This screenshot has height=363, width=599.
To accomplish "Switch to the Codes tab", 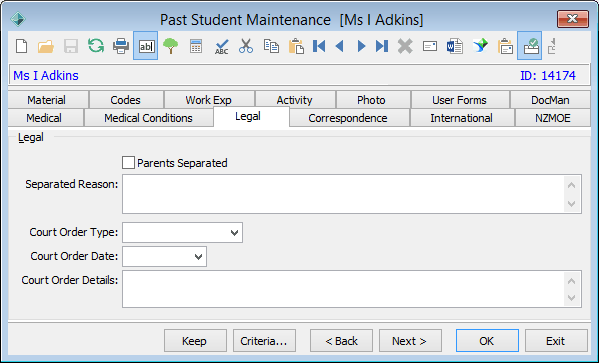I will point(125,100).
